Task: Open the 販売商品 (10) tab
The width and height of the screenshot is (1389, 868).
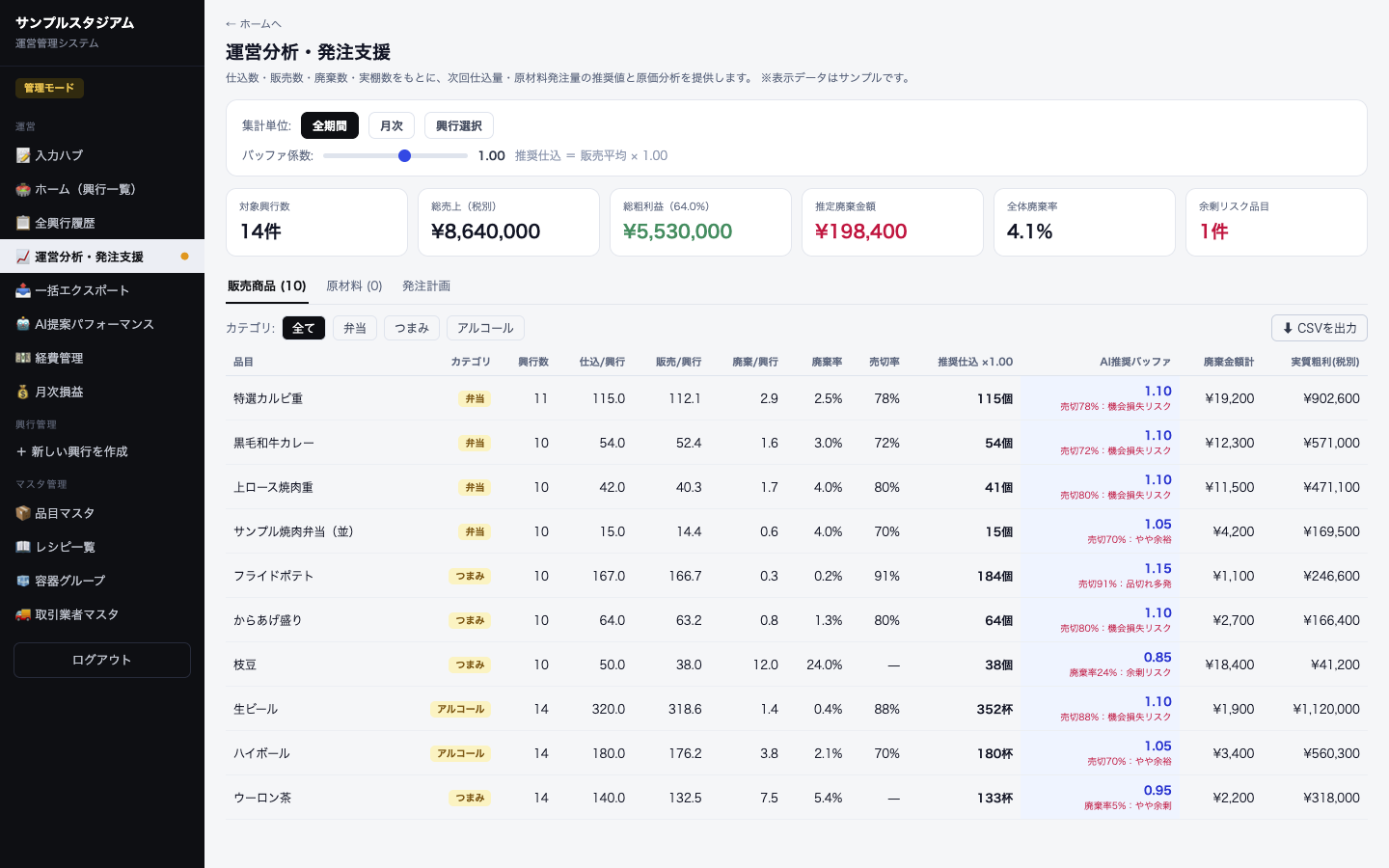Action: coord(267,286)
